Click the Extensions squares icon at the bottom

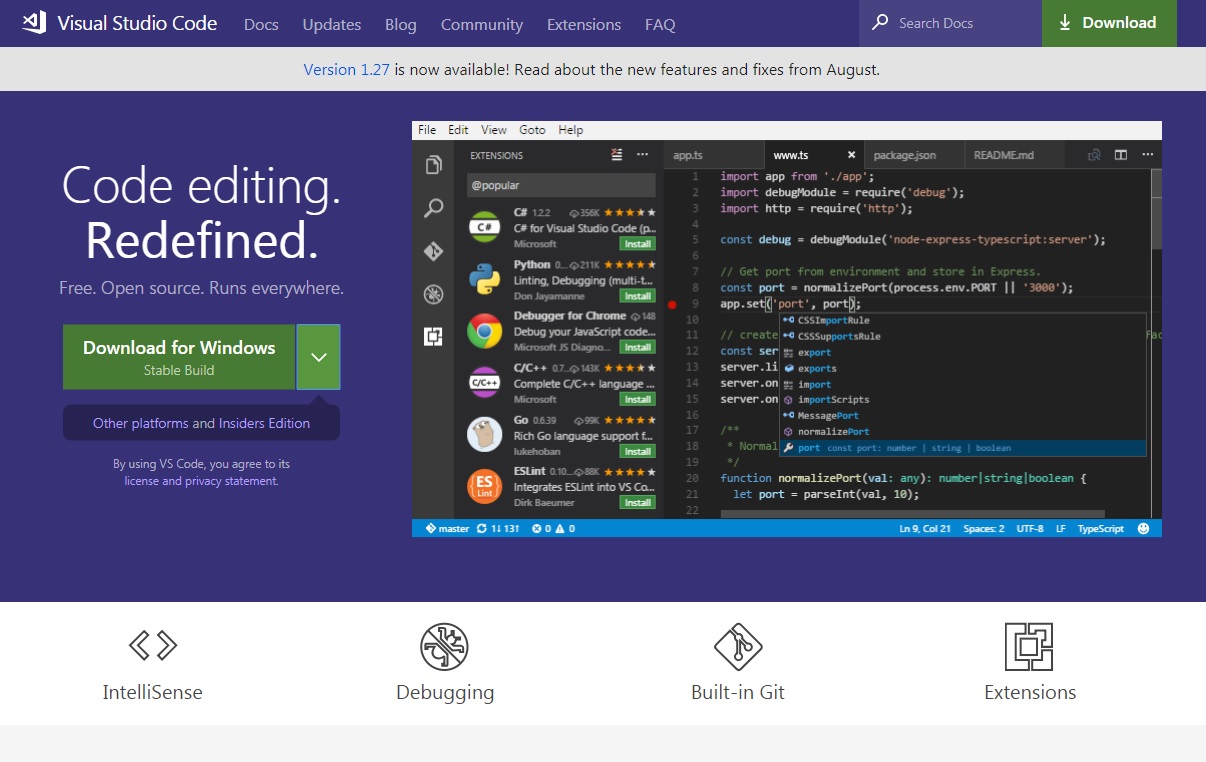point(1030,647)
